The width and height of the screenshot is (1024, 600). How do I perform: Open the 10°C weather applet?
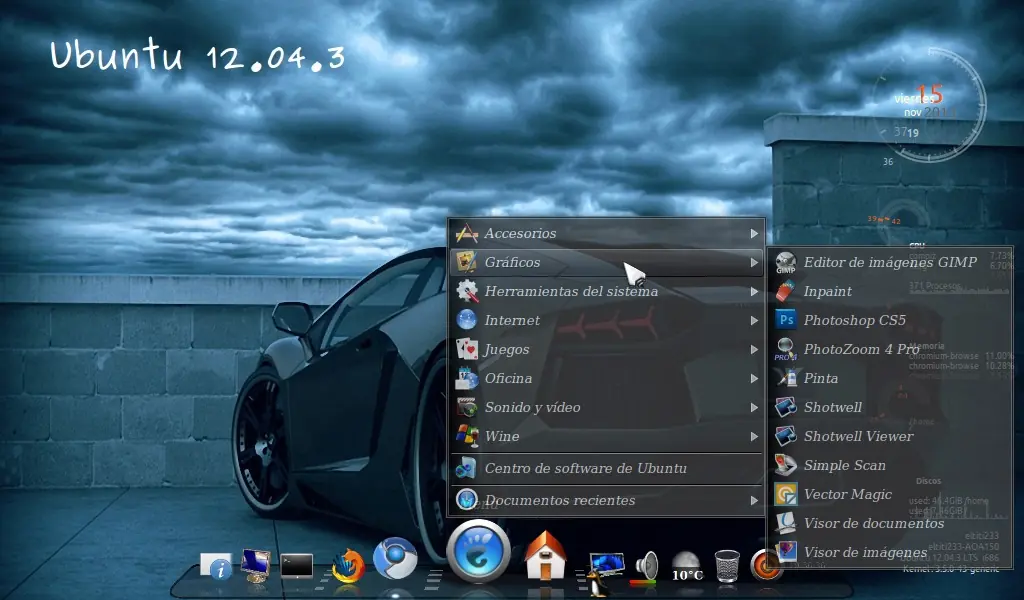[687, 566]
